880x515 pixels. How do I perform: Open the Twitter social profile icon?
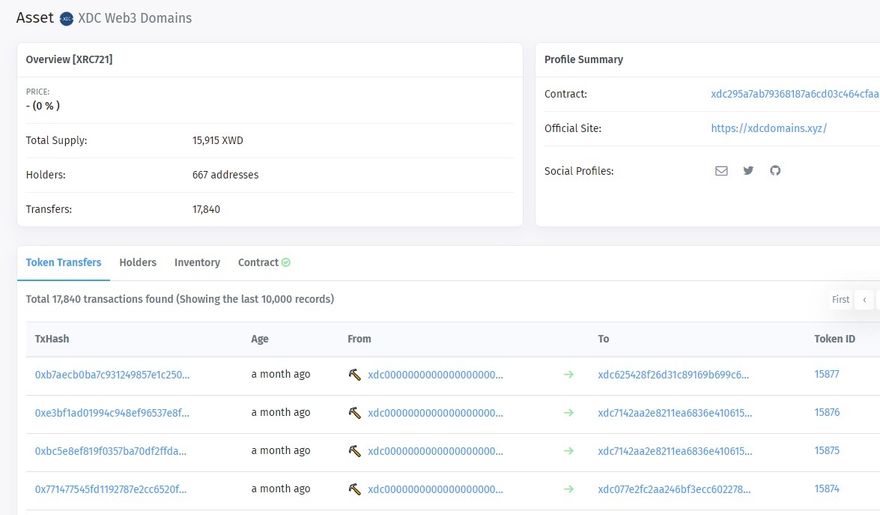coord(748,171)
